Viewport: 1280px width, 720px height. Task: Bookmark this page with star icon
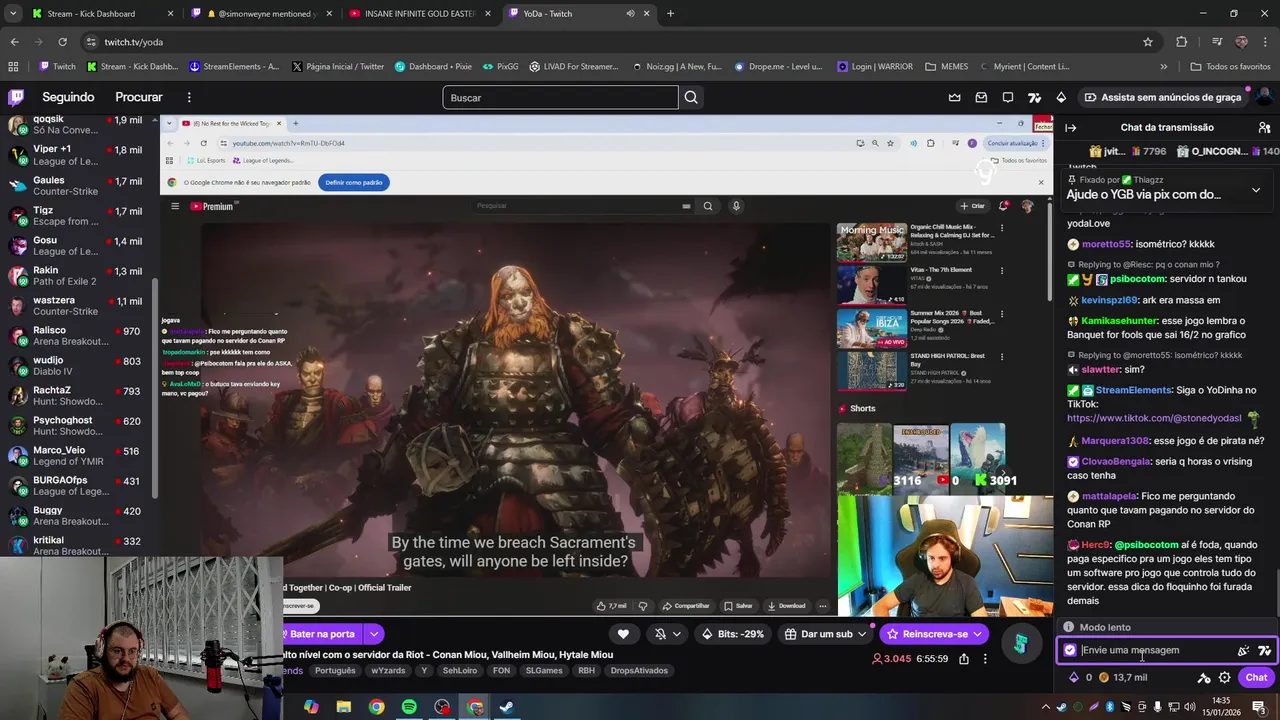(x=1148, y=41)
